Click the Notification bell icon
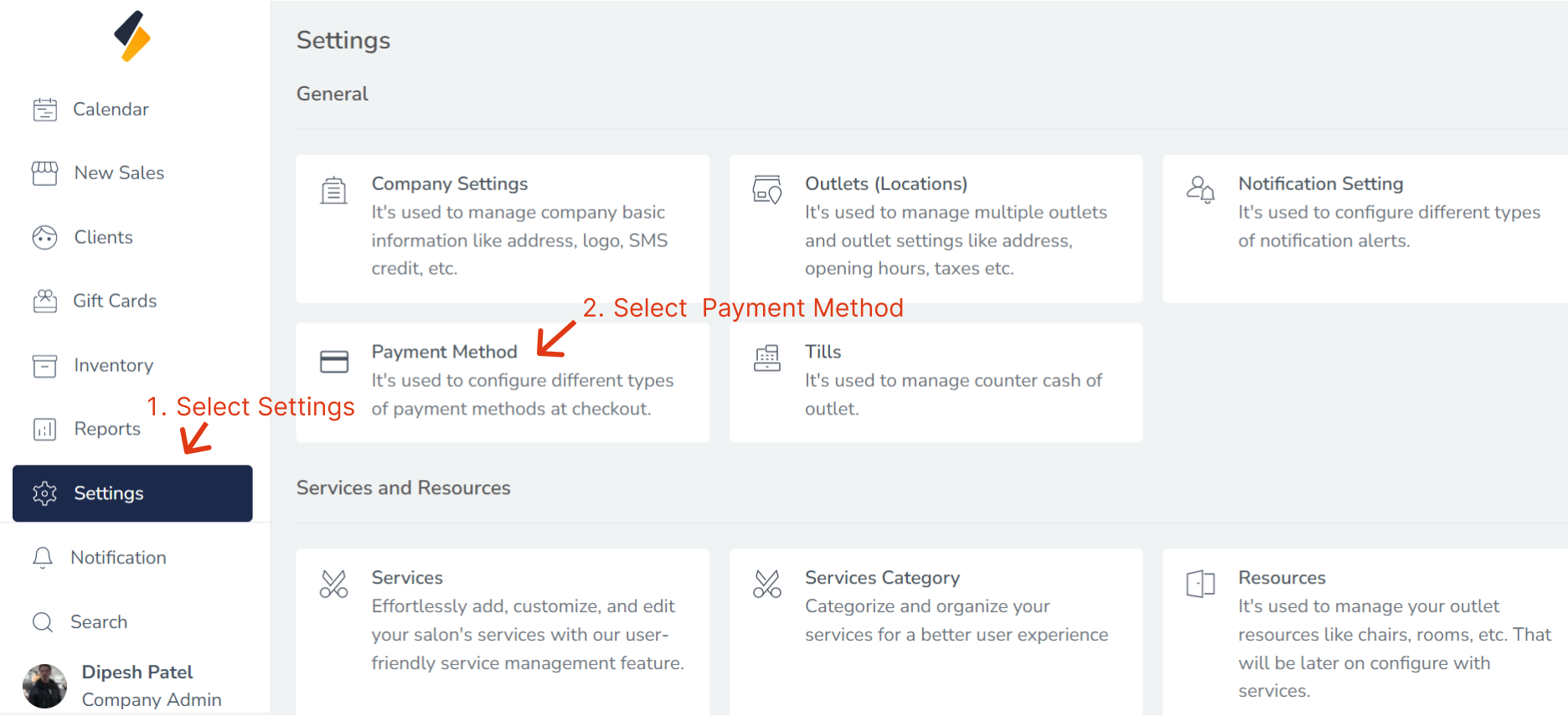Image resolution: width=1568 pixels, height=716 pixels. tap(43, 558)
